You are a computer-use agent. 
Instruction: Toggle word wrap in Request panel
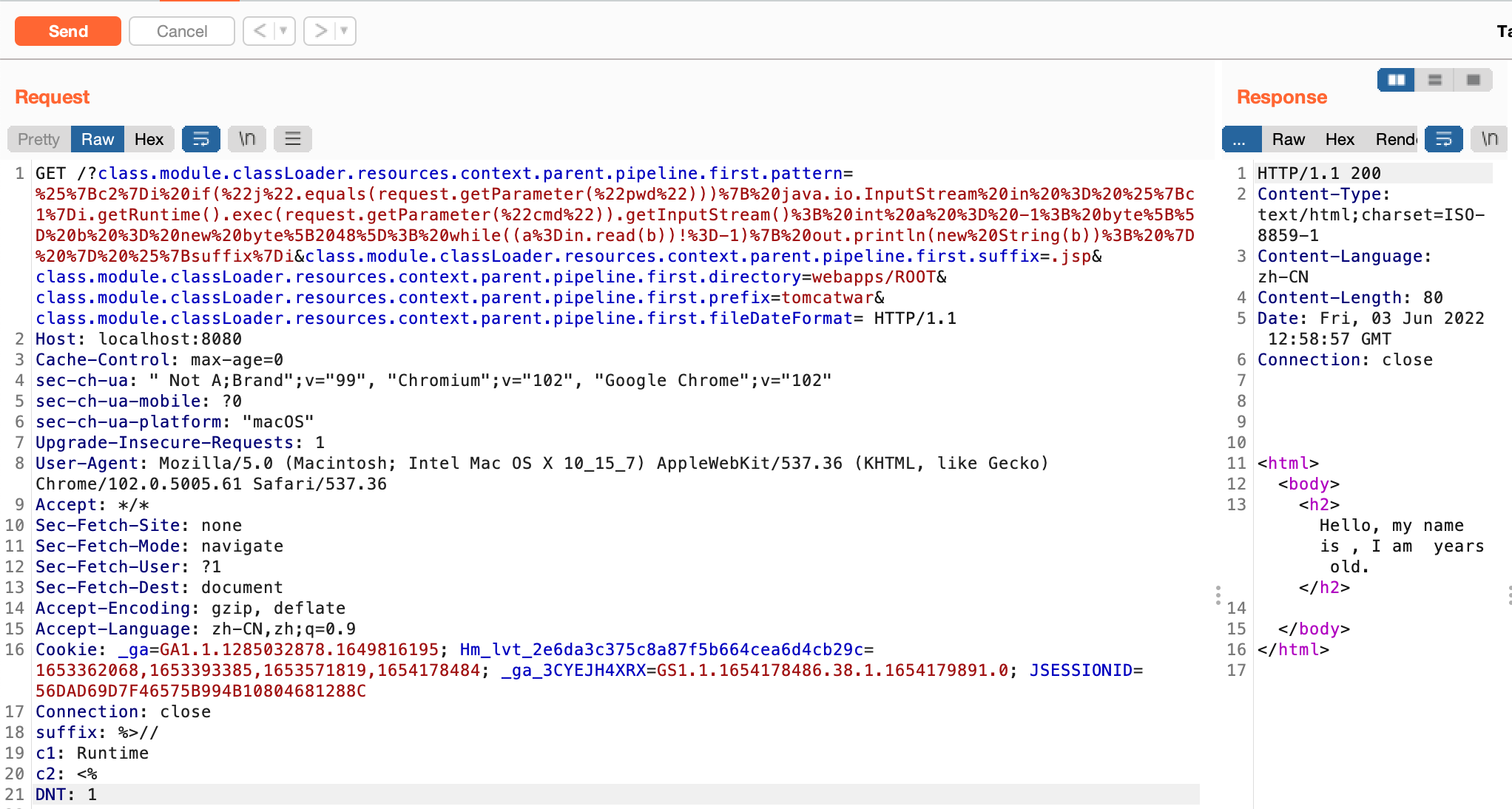(201, 139)
